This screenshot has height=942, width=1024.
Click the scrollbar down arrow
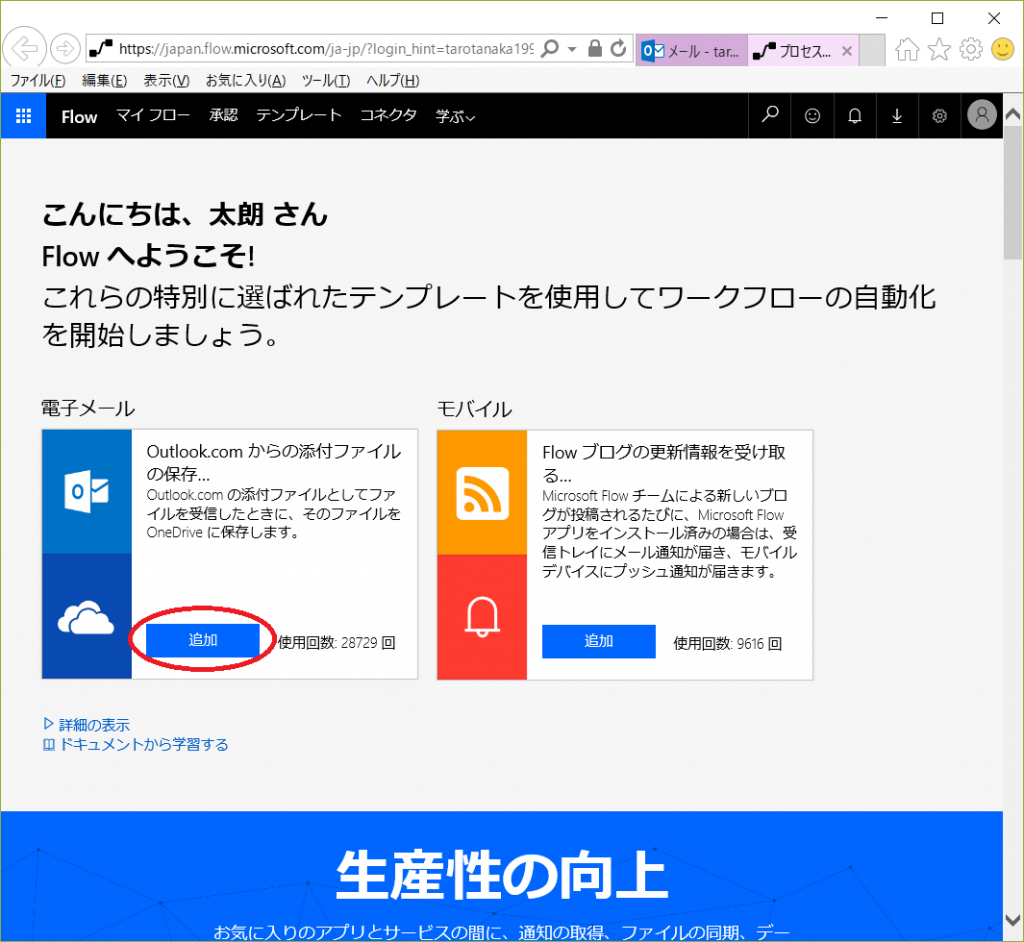pos(1013,920)
